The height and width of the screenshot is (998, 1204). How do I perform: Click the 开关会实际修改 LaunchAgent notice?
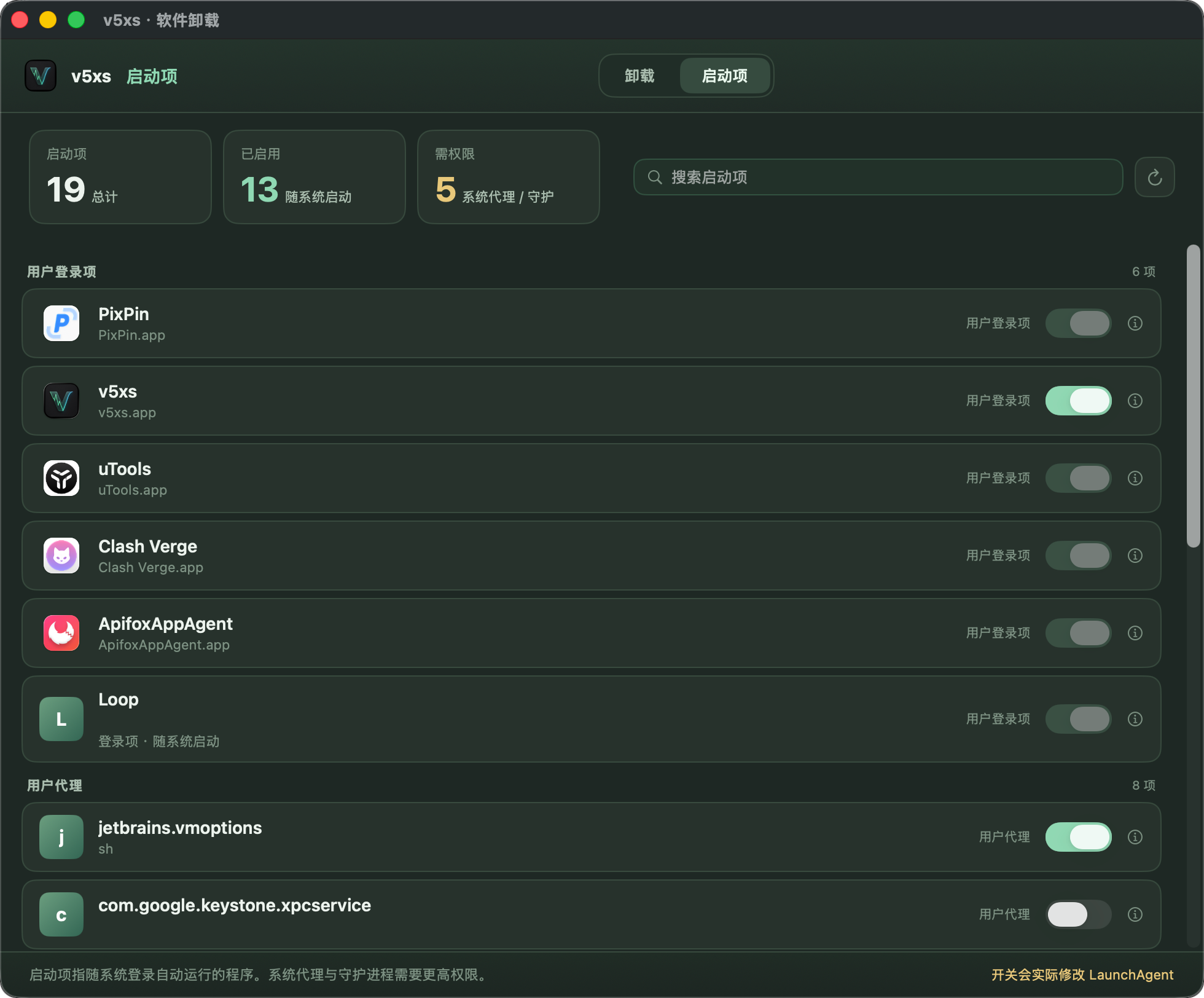pyautogui.click(x=1082, y=975)
